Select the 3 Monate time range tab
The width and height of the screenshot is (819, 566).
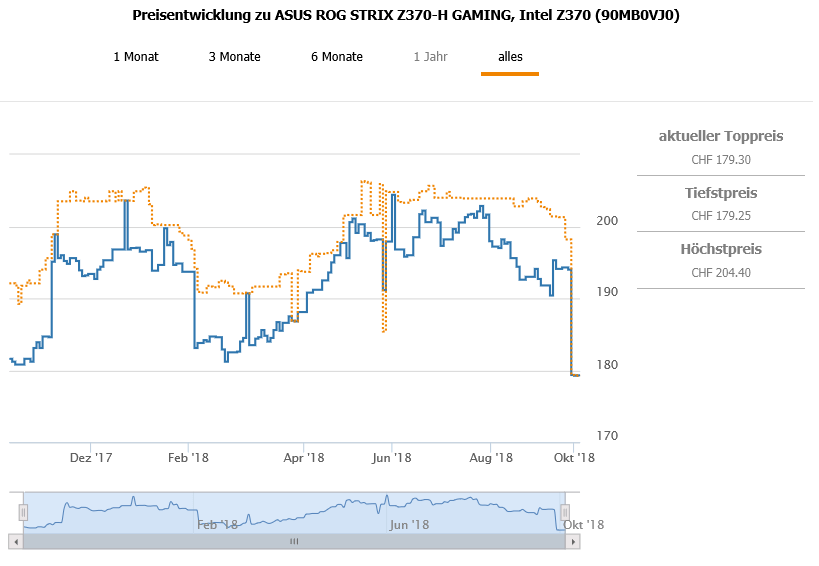tap(235, 57)
